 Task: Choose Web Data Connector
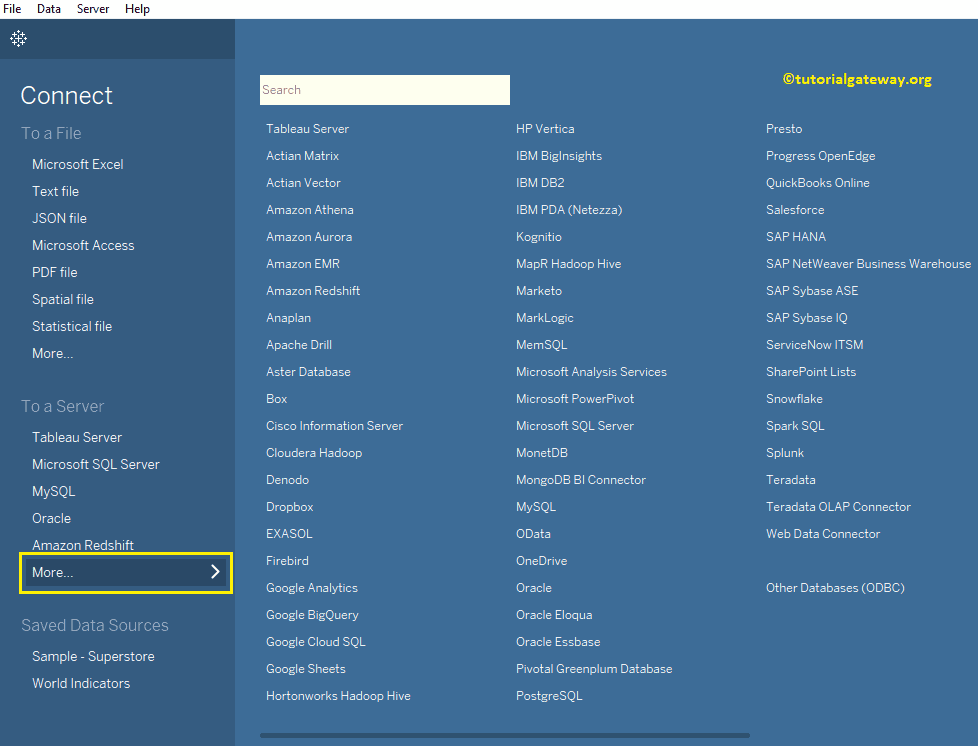pos(823,534)
